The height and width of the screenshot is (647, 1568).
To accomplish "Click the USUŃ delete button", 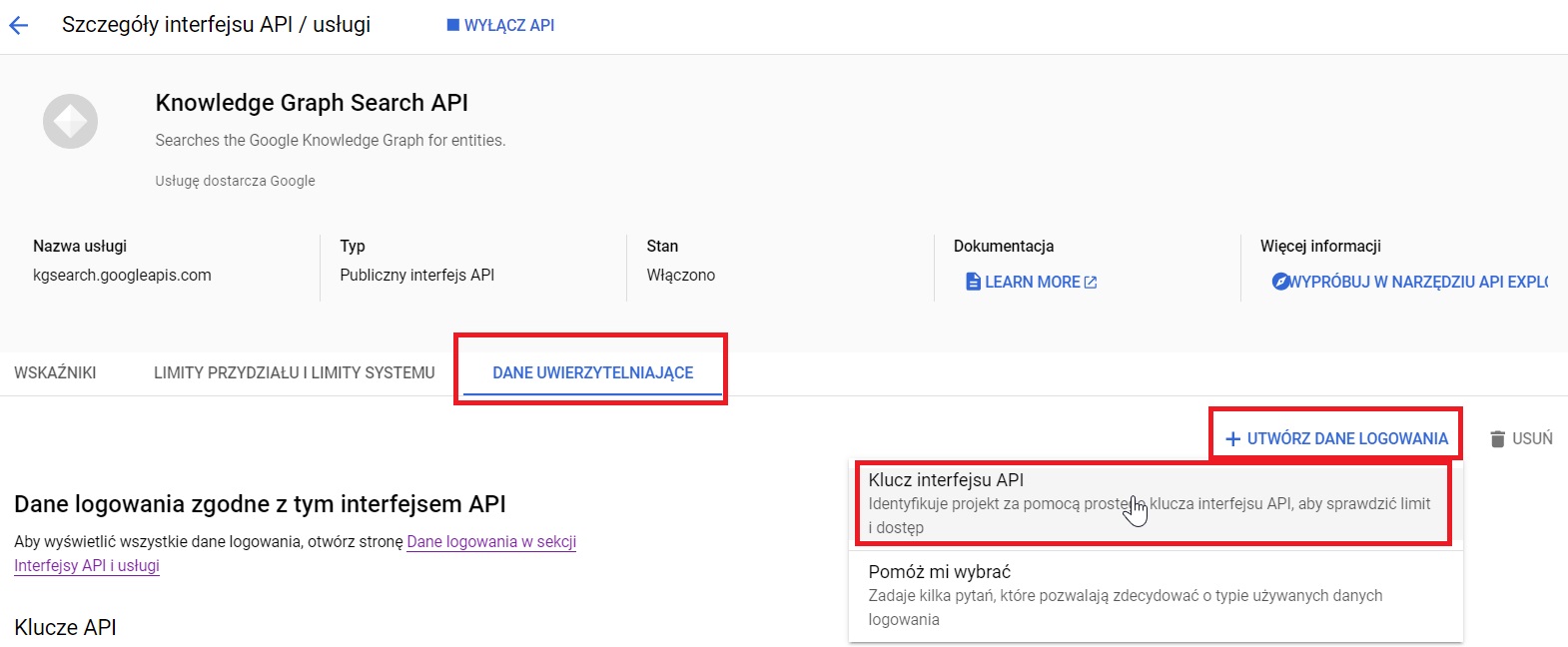I will pyautogui.click(x=1521, y=438).
